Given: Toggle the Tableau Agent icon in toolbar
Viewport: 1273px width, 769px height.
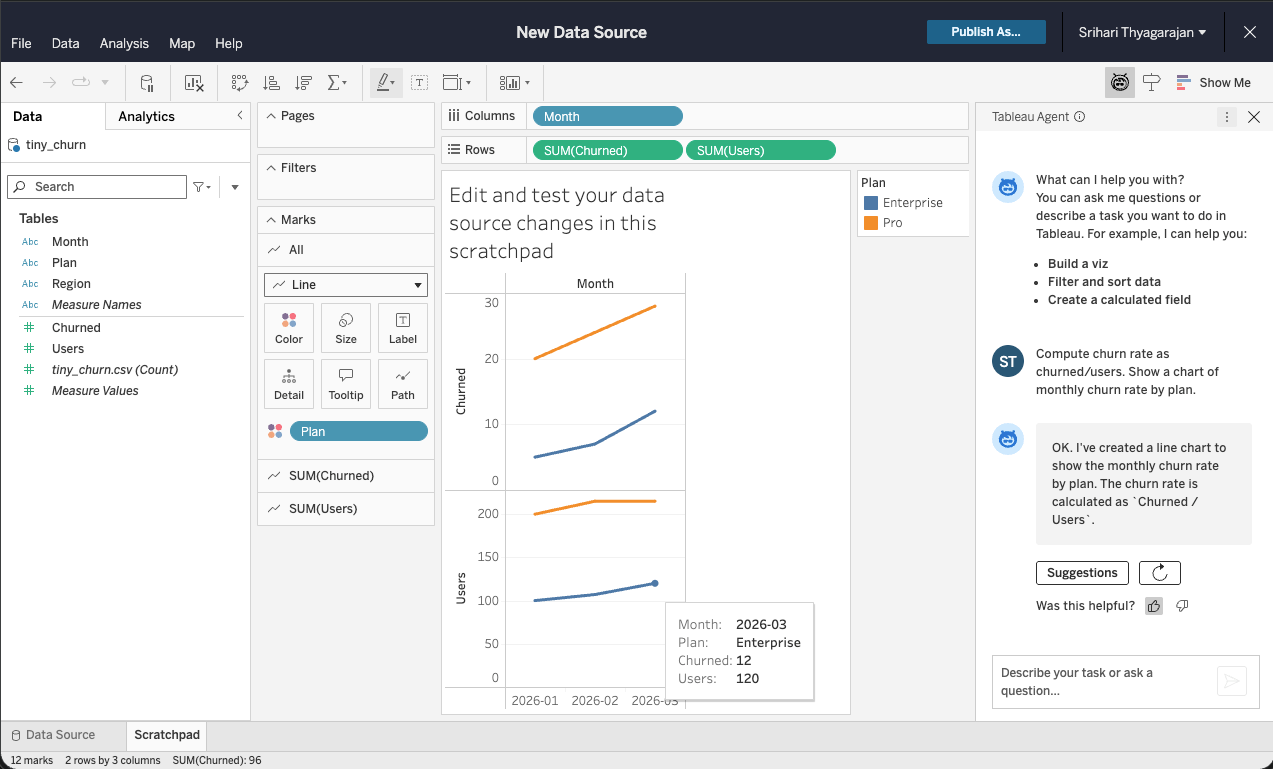Looking at the screenshot, I should tap(1120, 83).
